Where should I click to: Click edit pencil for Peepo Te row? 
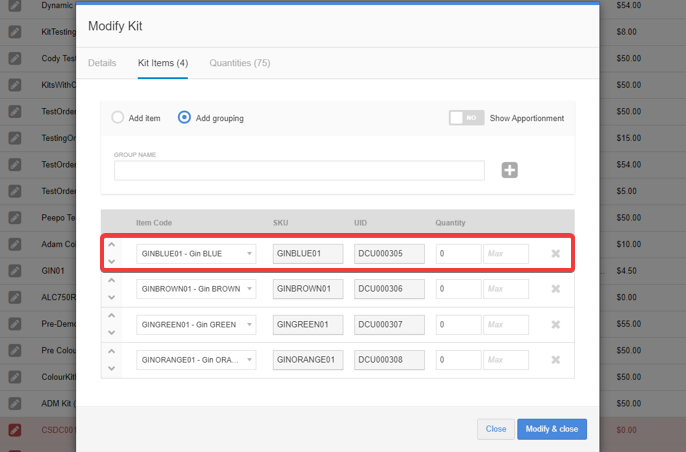[x=15, y=217]
